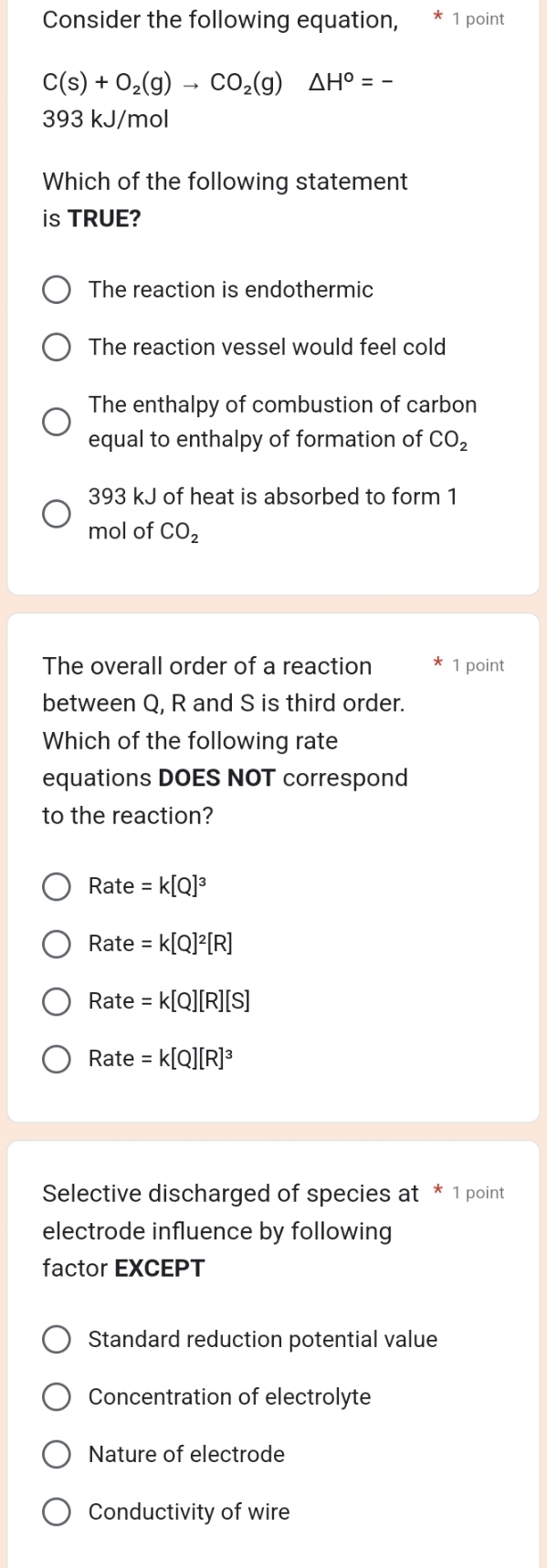Choose Rate = k[Q]²[R] answer

tap(56, 944)
